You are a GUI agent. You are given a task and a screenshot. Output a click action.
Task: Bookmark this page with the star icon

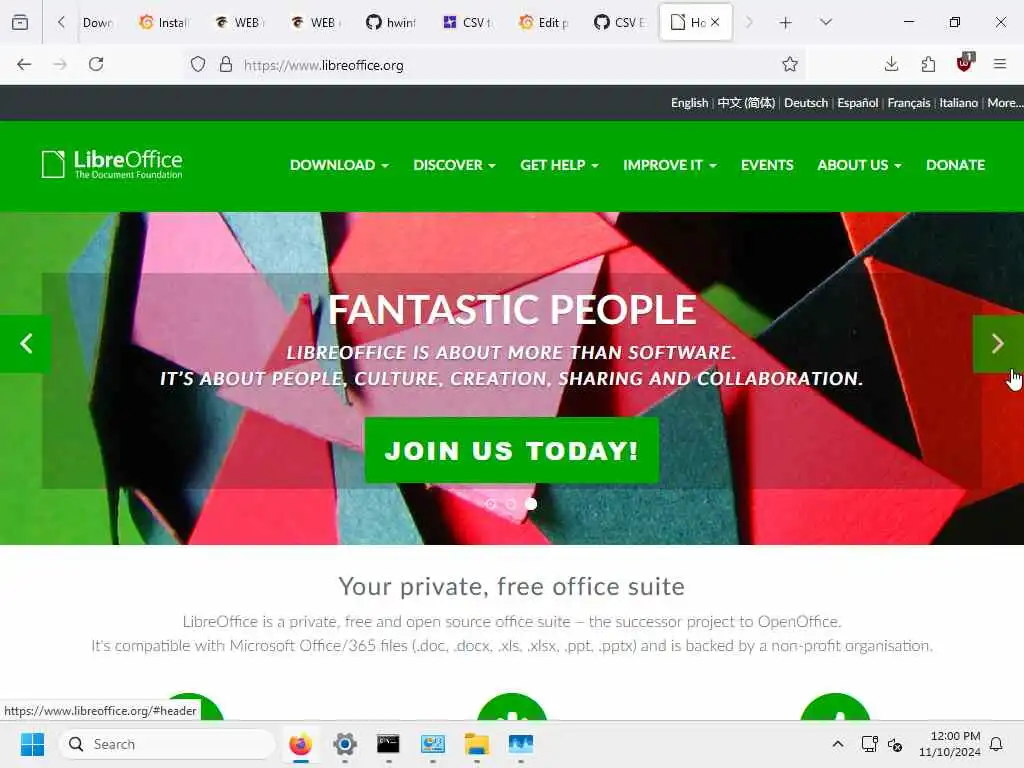point(790,64)
